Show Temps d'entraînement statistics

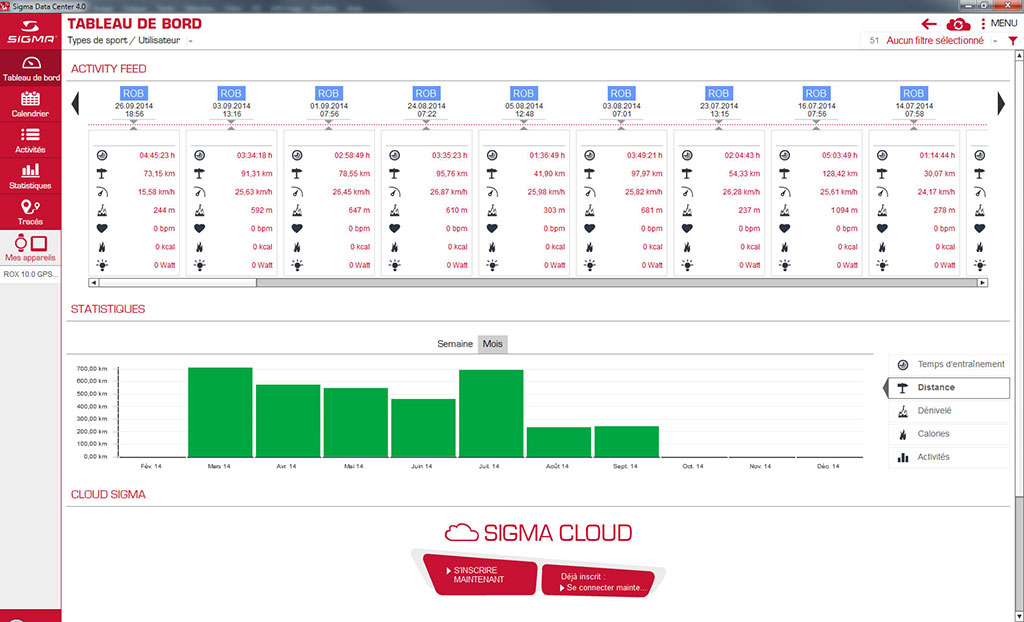click(x=948, y=365)
